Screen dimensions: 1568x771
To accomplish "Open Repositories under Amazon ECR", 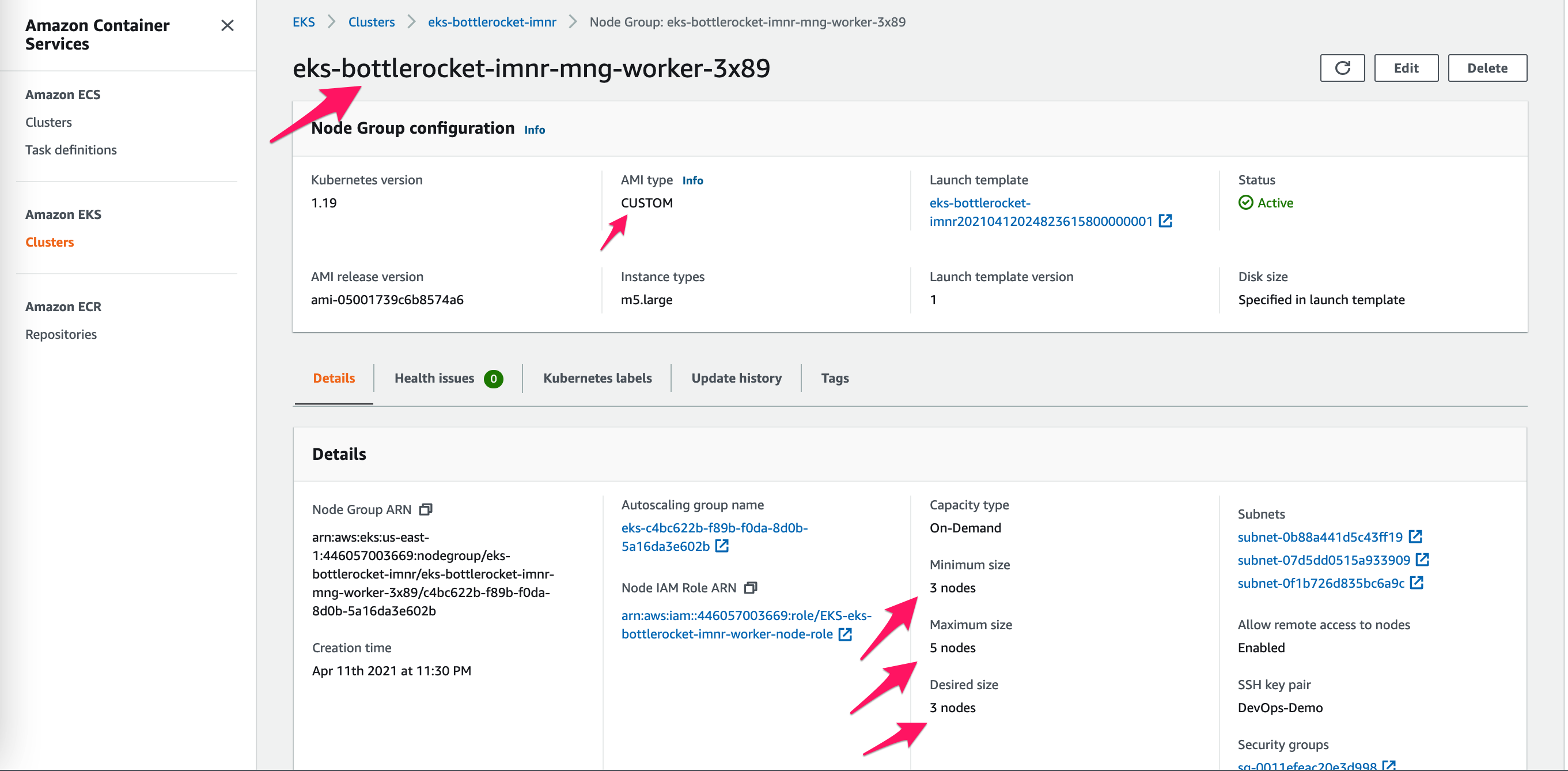I will [x=61, y=334].
